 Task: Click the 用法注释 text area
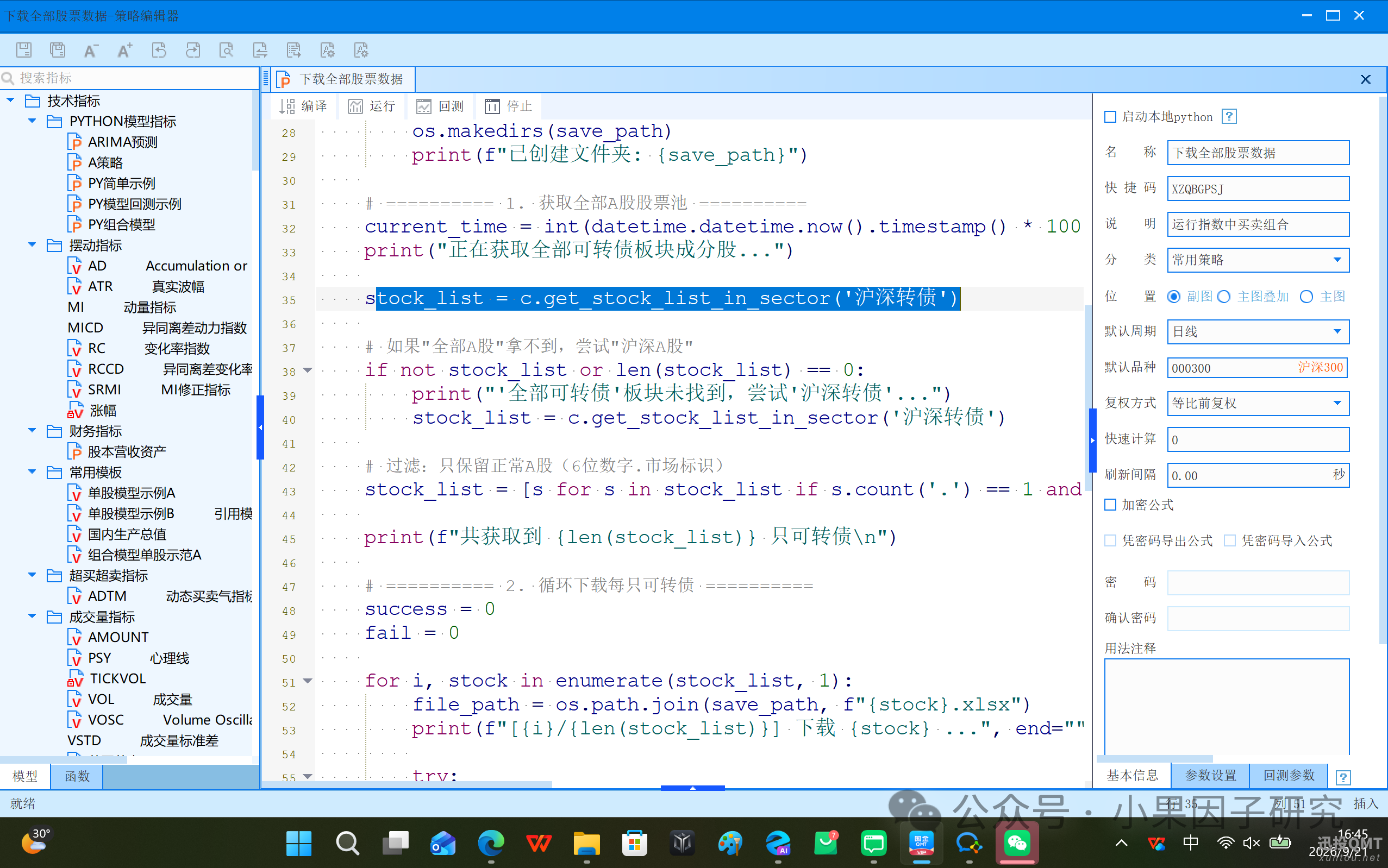coord(1227,706)
